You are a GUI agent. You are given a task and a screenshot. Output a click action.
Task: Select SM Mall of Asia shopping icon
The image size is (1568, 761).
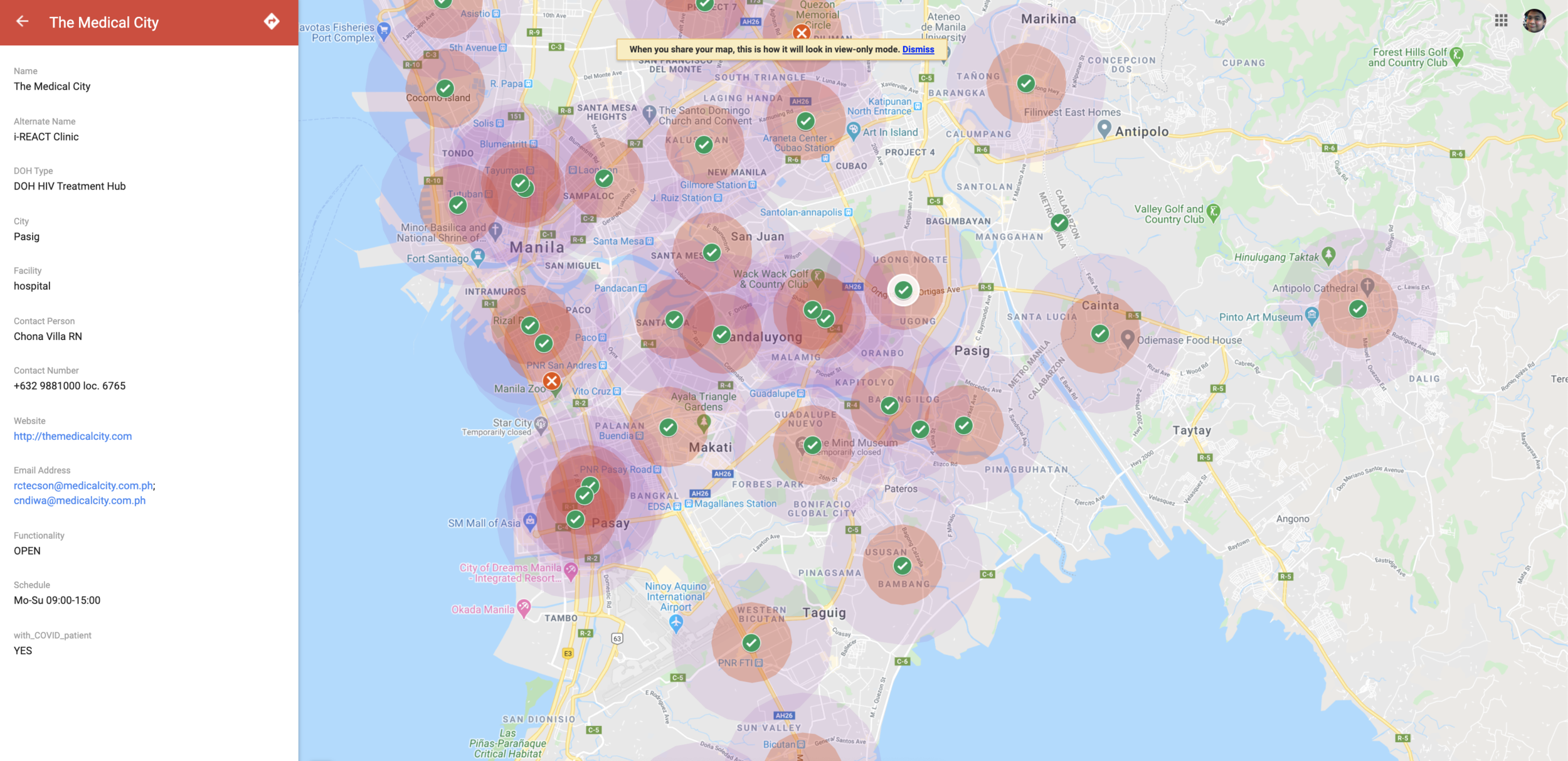[x=531, y=521]
